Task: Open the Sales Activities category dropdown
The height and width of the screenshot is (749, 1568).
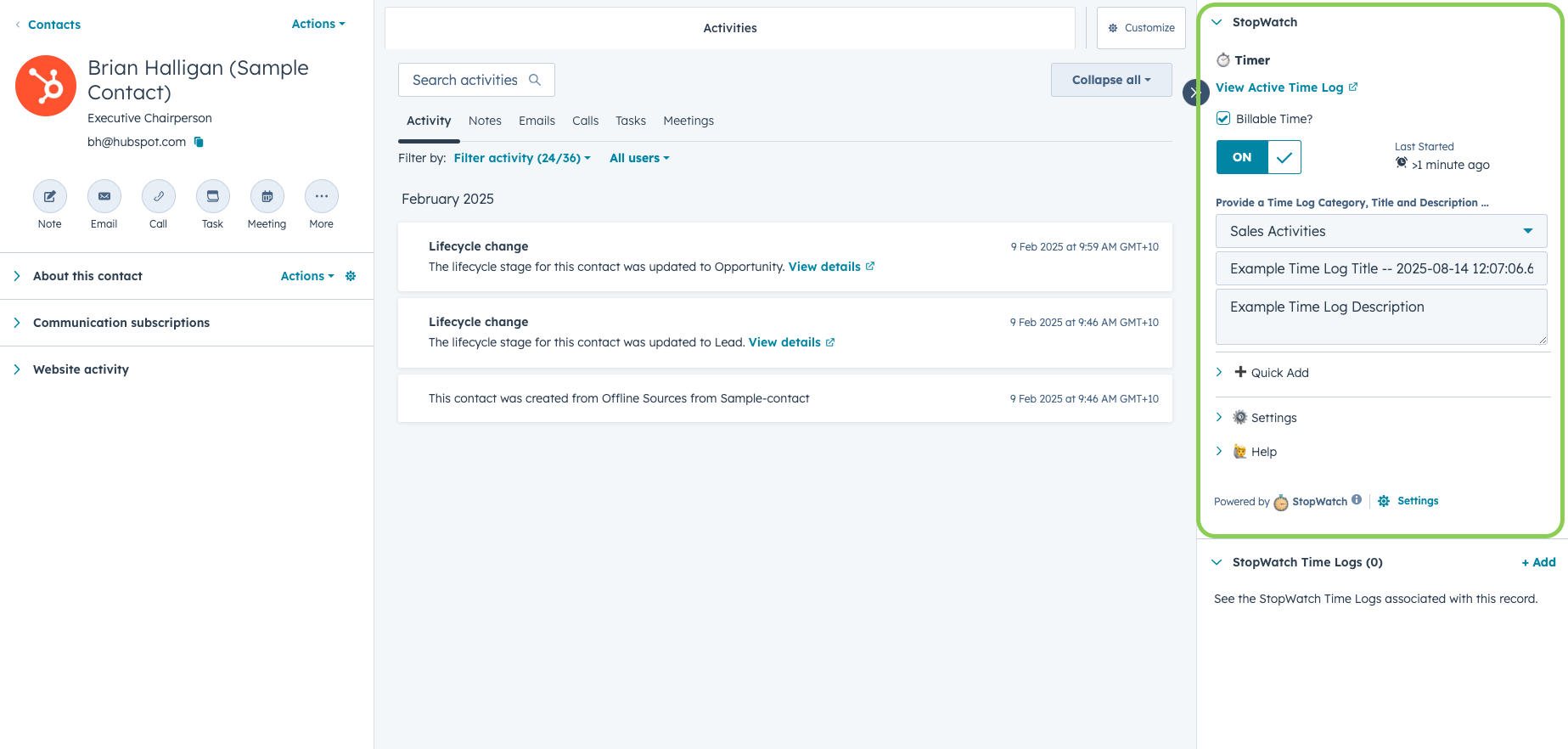Action: point(1381,231)
